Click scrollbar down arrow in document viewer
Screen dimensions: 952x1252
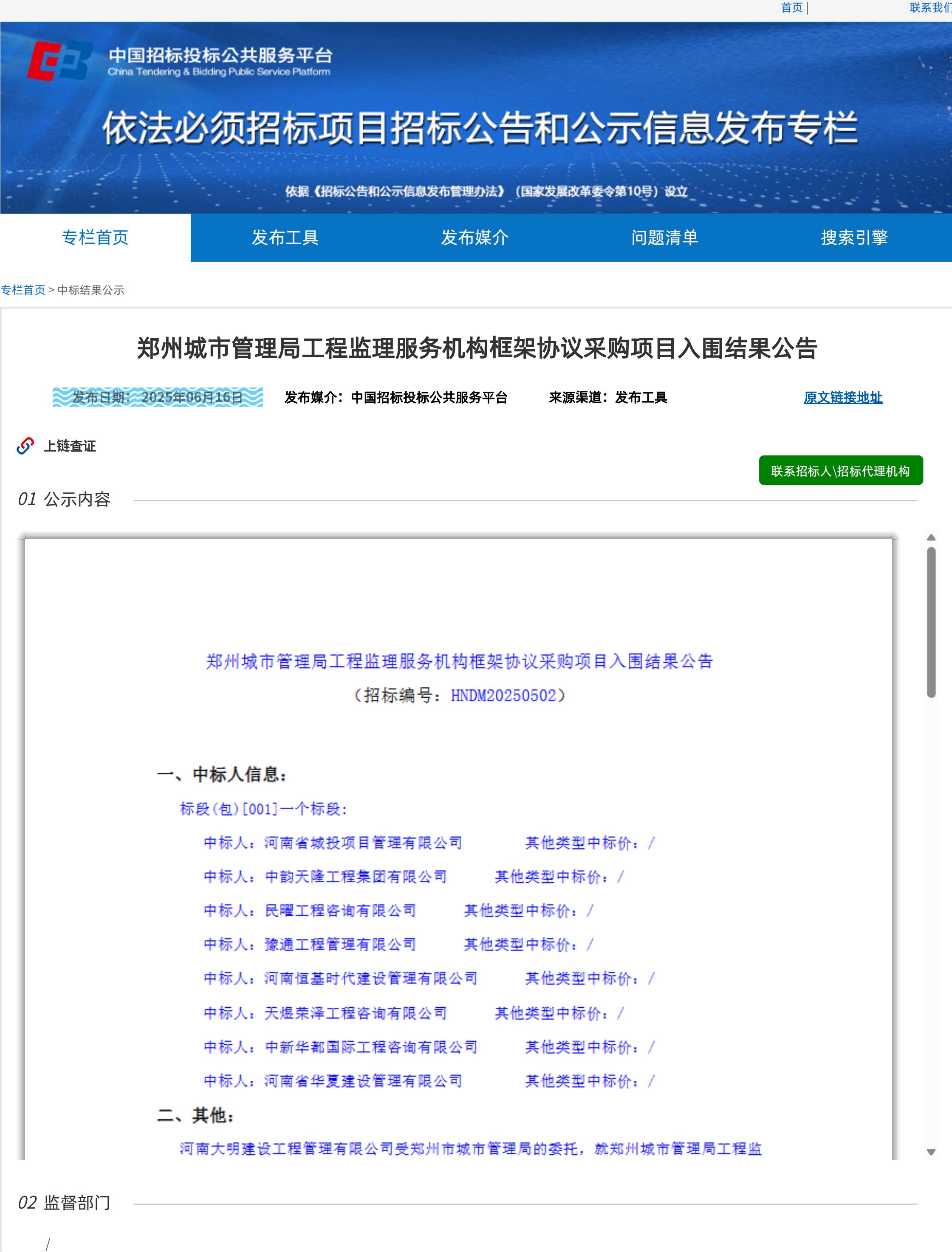click(931, 1152)
